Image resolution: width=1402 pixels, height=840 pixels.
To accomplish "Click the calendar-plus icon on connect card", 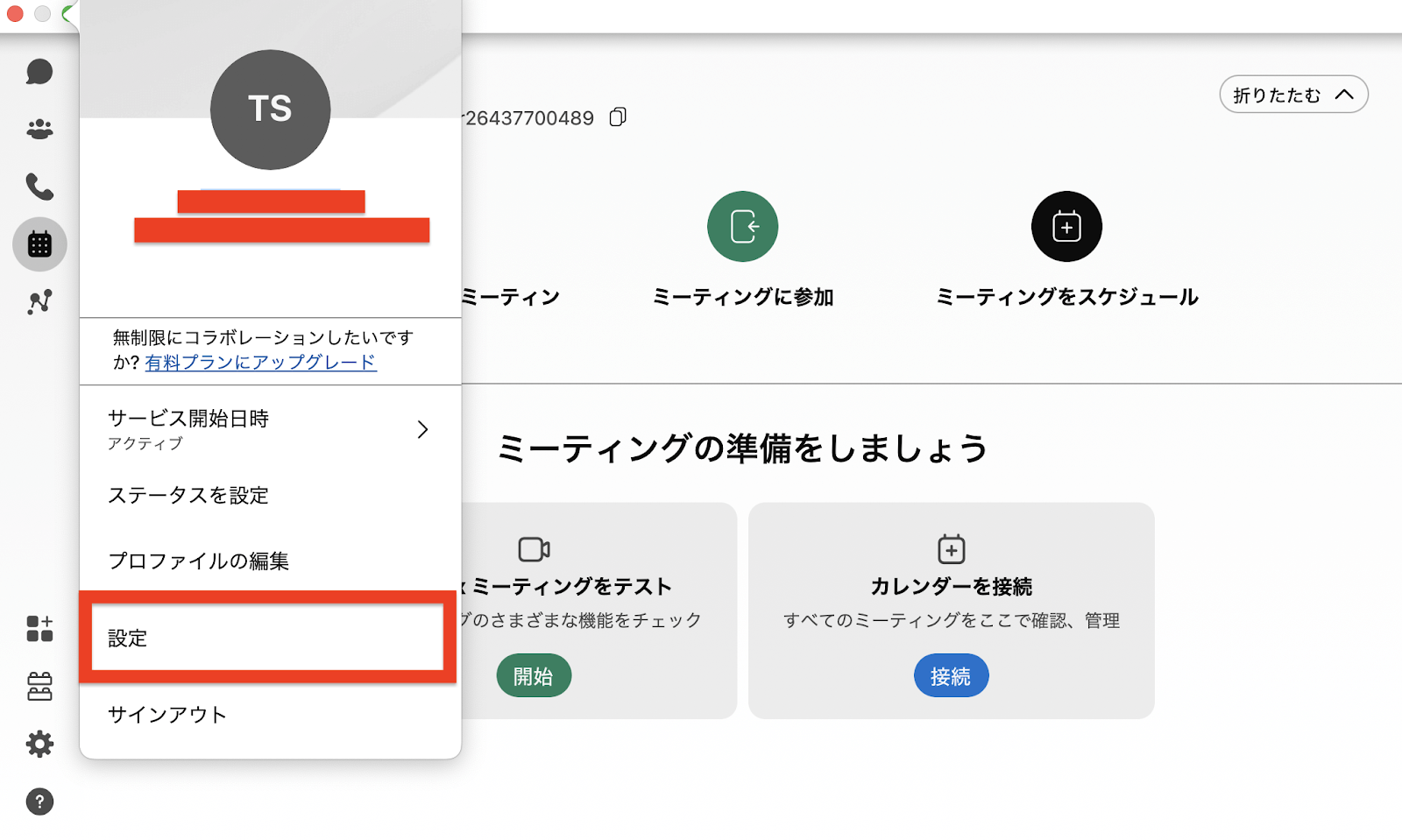I will (x=951, y=549).
